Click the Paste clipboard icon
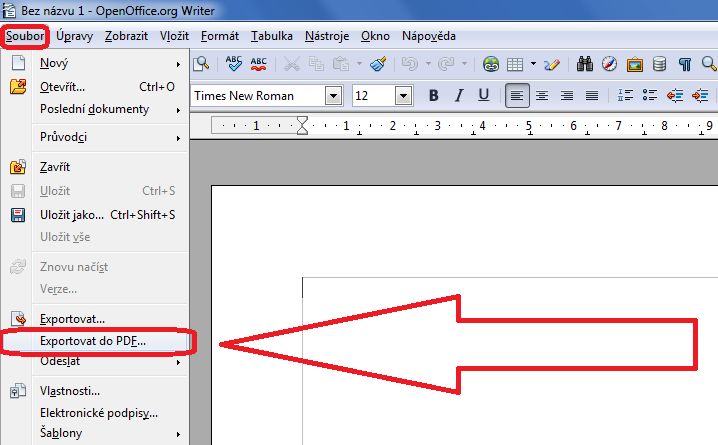Image resolution: width=718 pixels, height=445 pixels. point(341,64)
